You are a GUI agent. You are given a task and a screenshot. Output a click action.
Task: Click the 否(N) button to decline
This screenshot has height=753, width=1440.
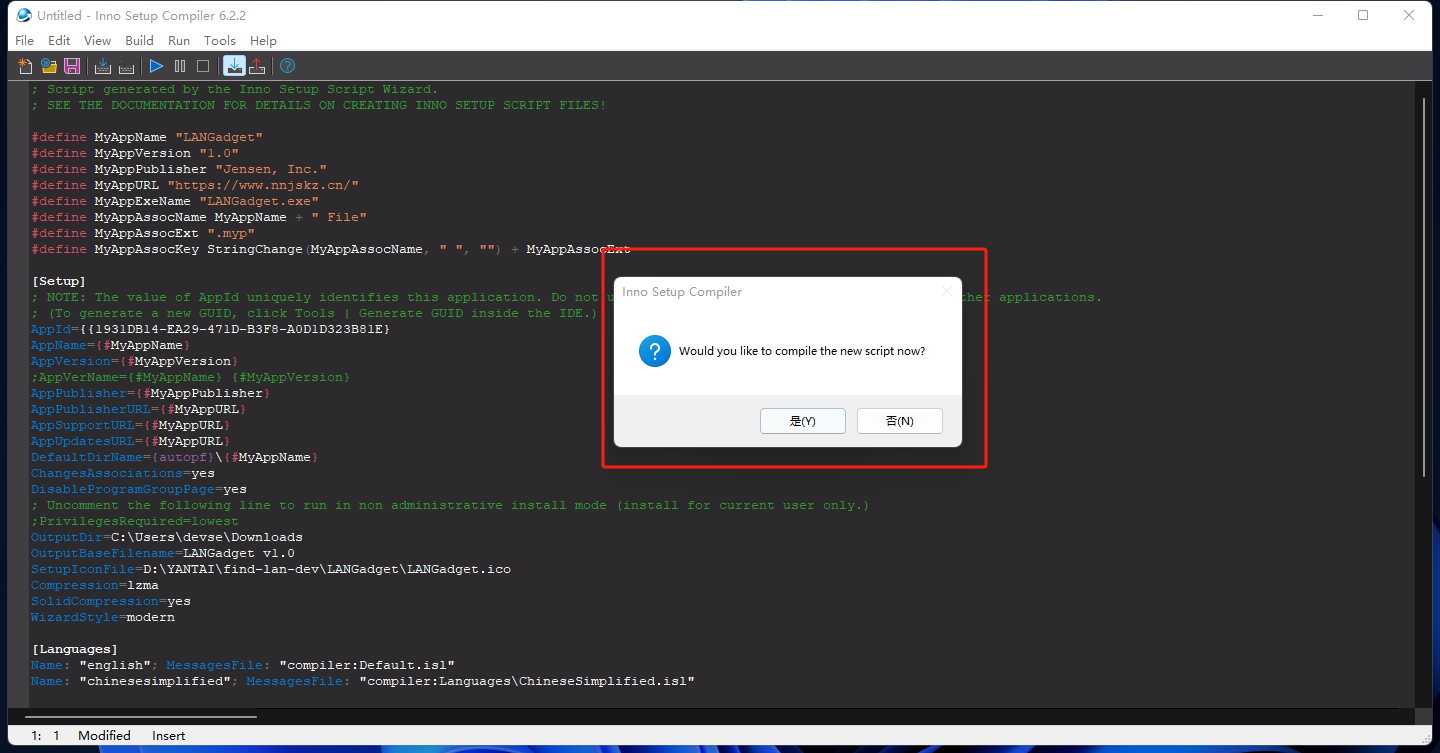(x=899, y=421)
